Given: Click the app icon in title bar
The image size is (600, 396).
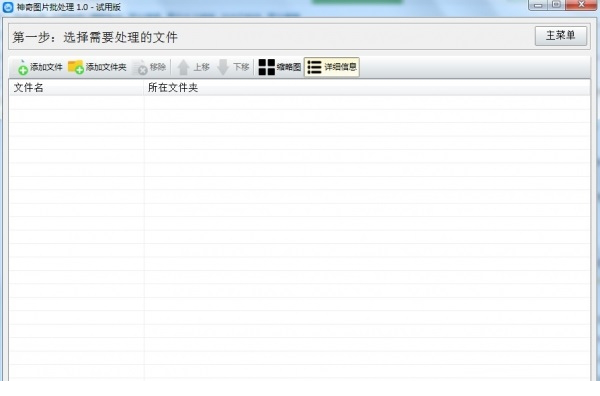Looking at the screenshot, I should [x=8, y=7].
